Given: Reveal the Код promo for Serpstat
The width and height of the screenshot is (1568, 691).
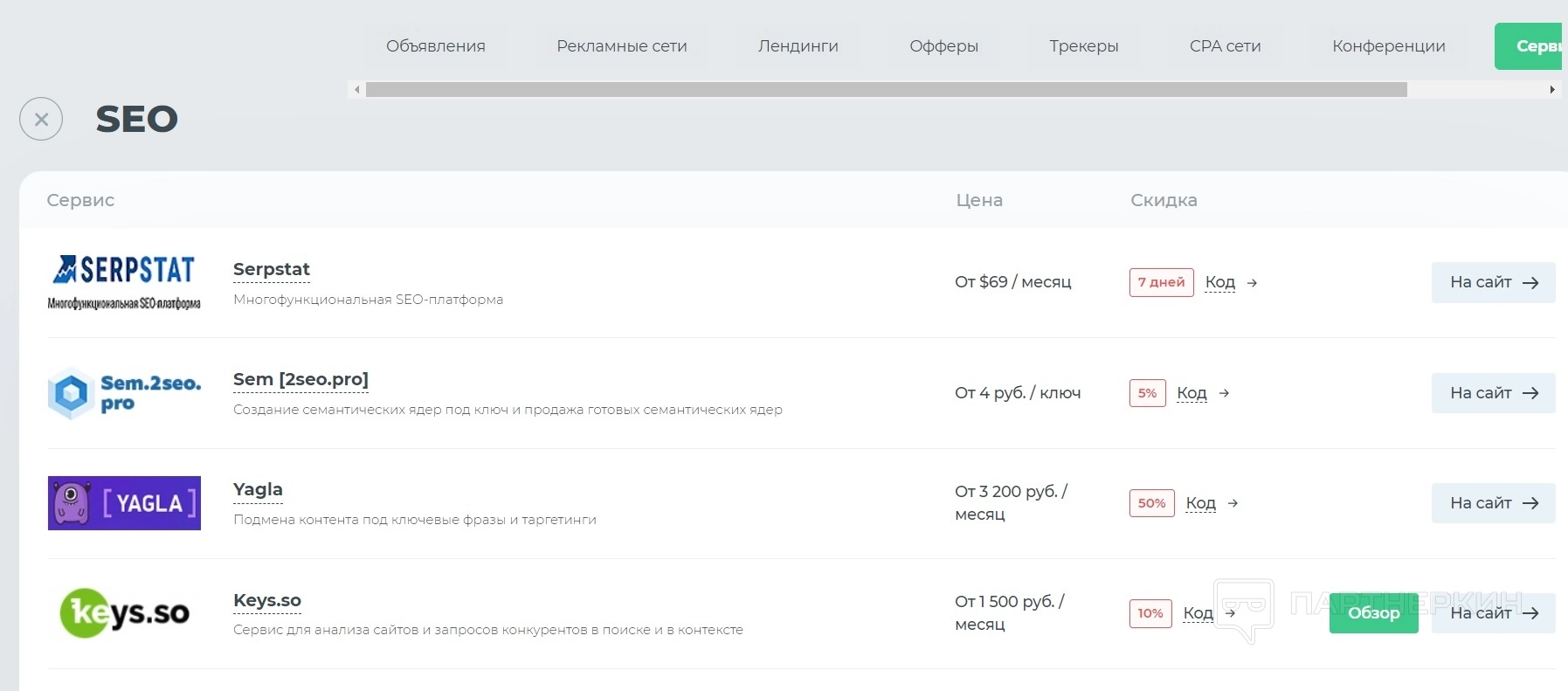Looking at the screenshot, I should pyautogui.click(x=1220, y=282).
